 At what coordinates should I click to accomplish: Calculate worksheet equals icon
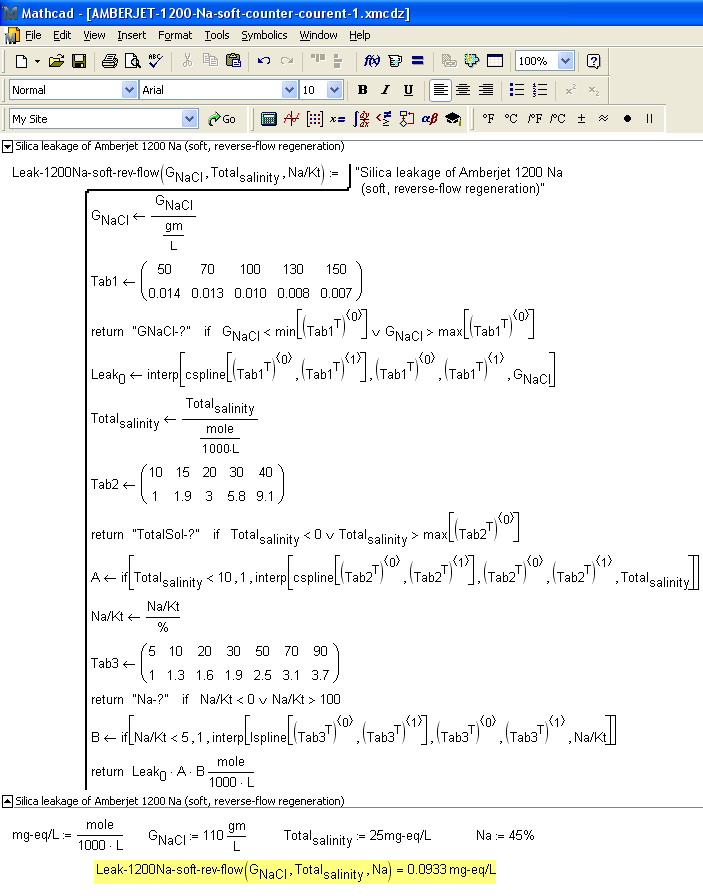418,61
